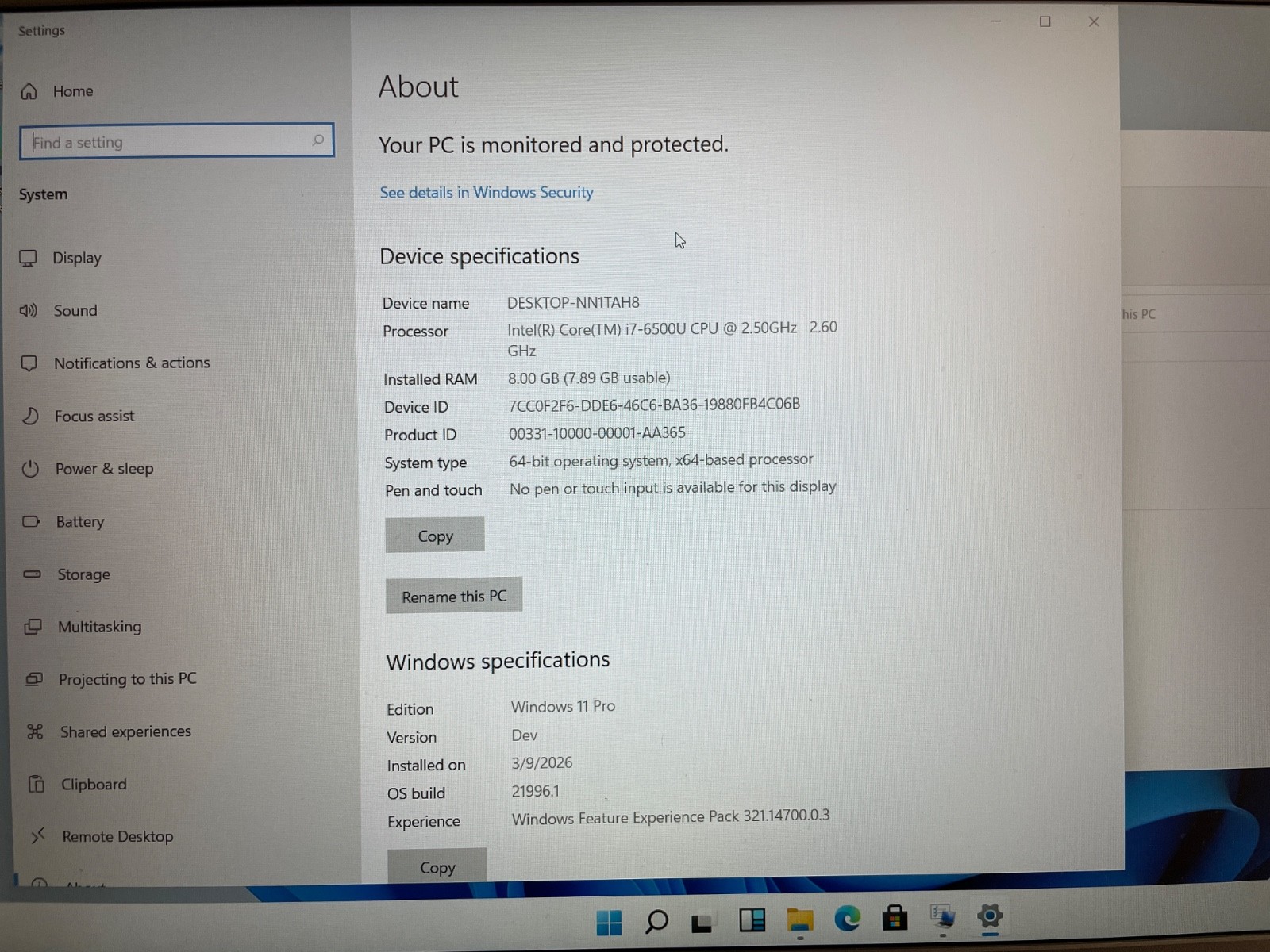The image size is (1270, 952).
Task: Open Remote Desktop settings page
Action: 117,836
